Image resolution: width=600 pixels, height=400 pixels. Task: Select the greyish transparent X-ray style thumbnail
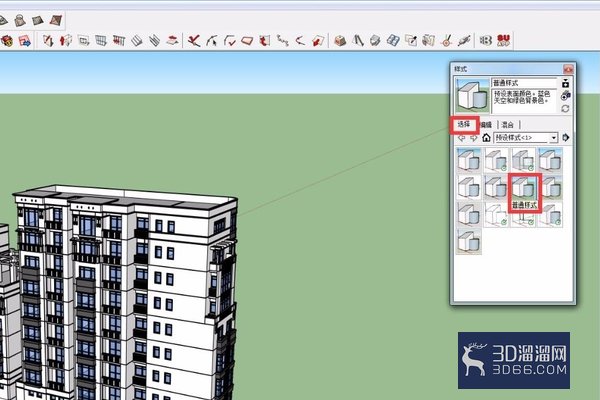coord(523,161)
